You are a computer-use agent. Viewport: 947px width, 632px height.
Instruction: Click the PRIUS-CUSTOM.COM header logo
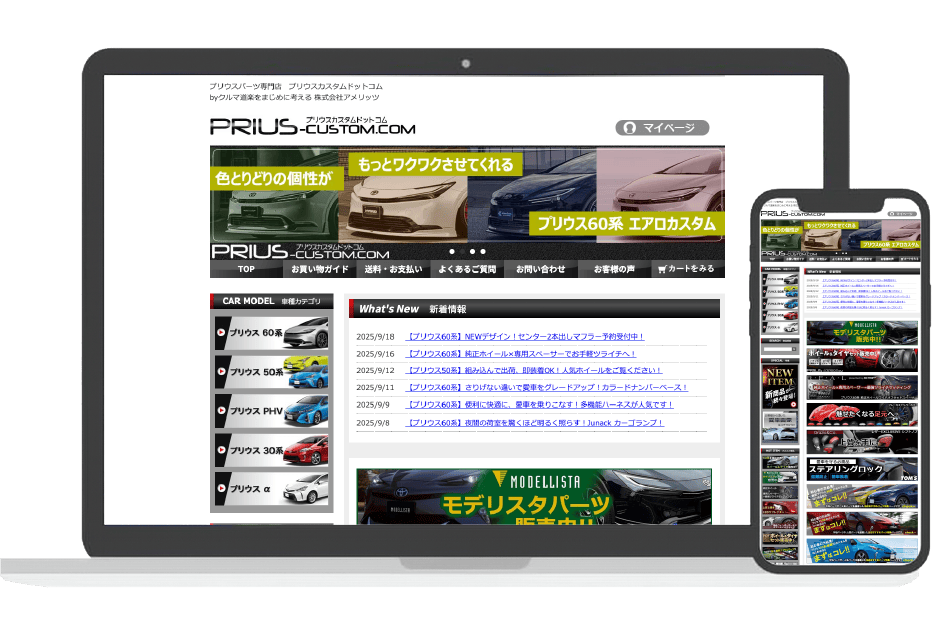312,126
